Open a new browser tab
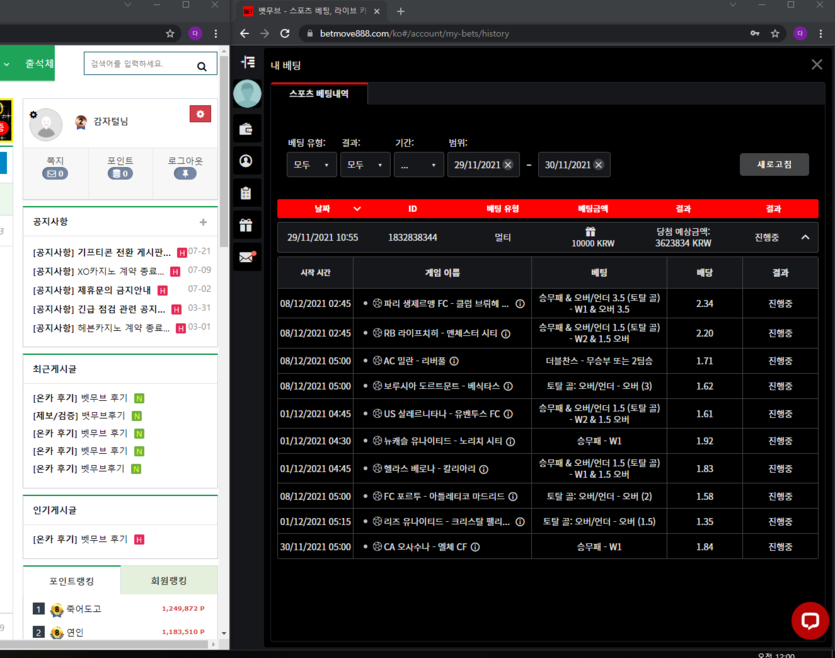 click(x=400, y=11)
